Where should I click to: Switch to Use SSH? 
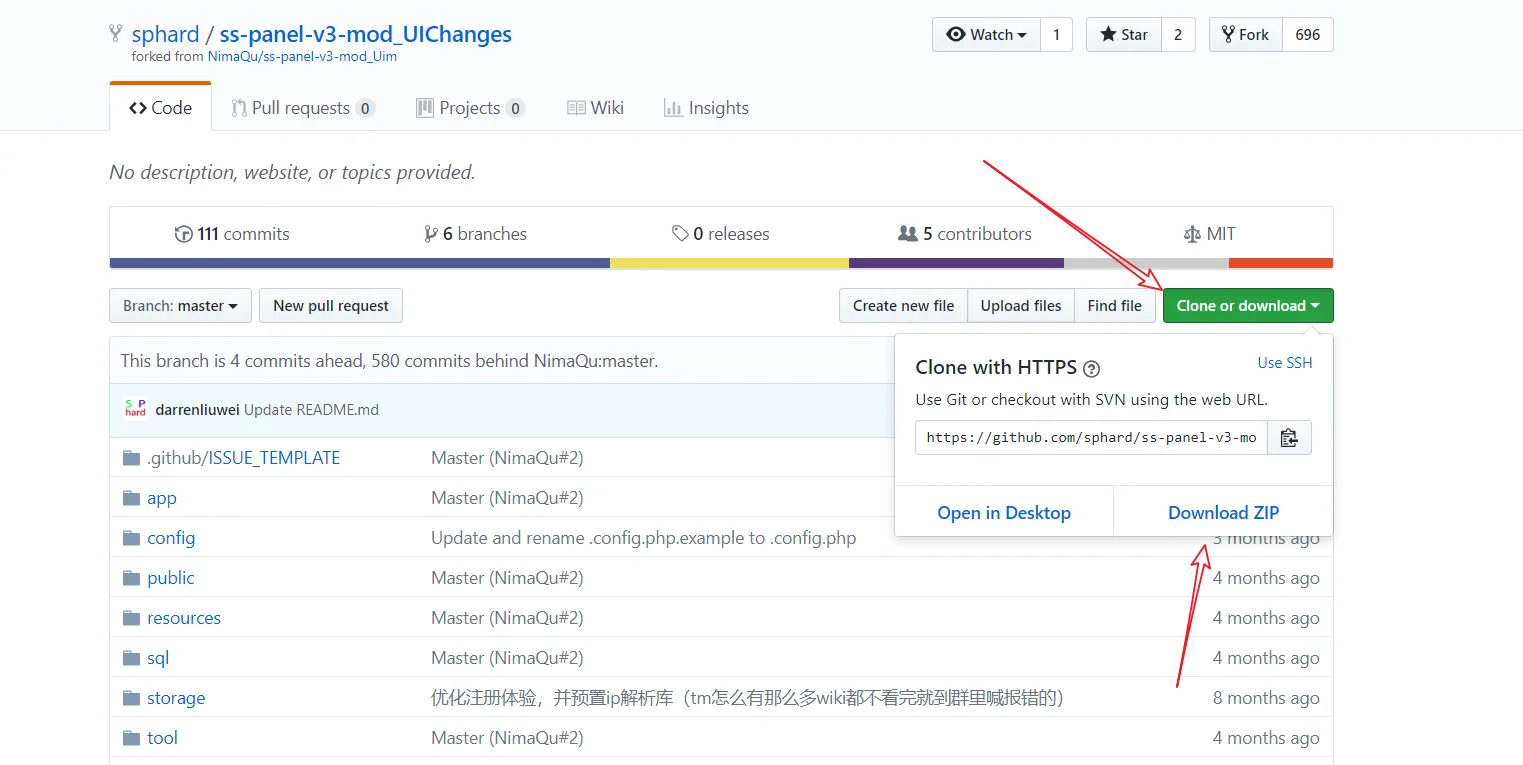pos(1285,363)
